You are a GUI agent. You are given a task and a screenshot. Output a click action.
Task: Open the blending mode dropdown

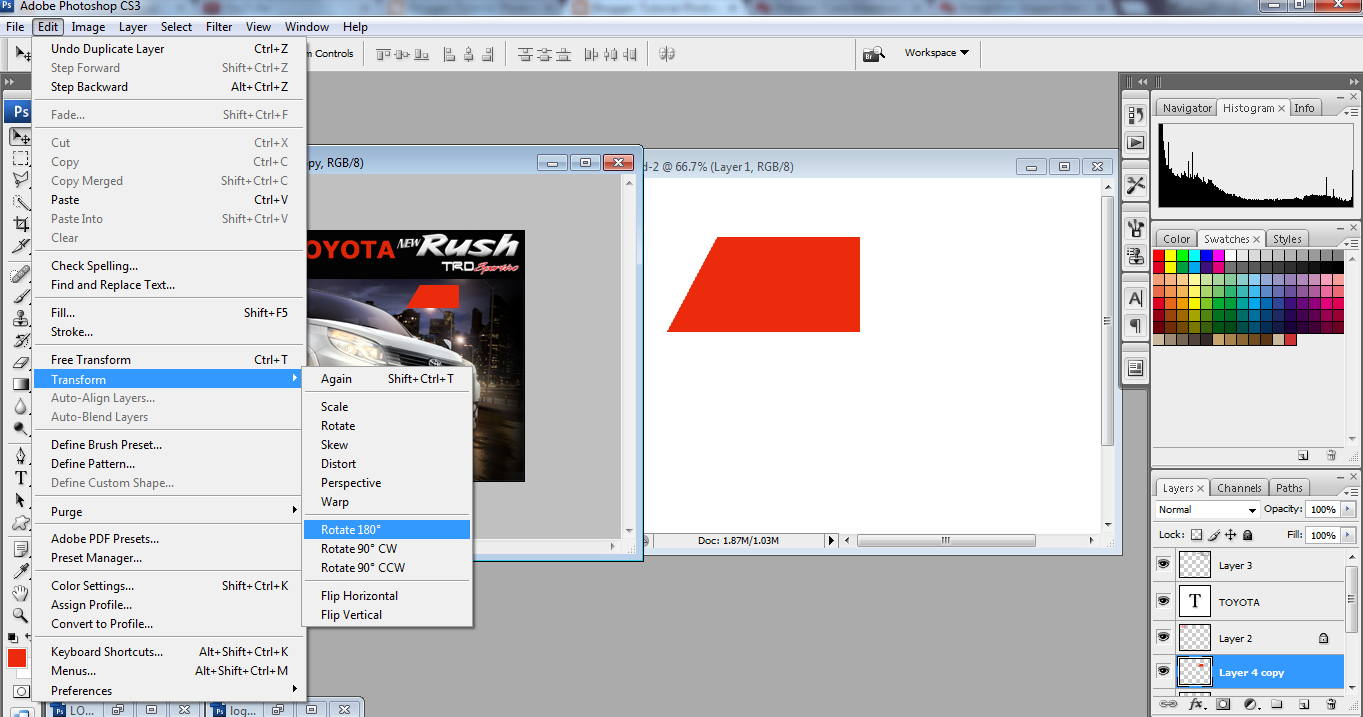click(1206, 510)
